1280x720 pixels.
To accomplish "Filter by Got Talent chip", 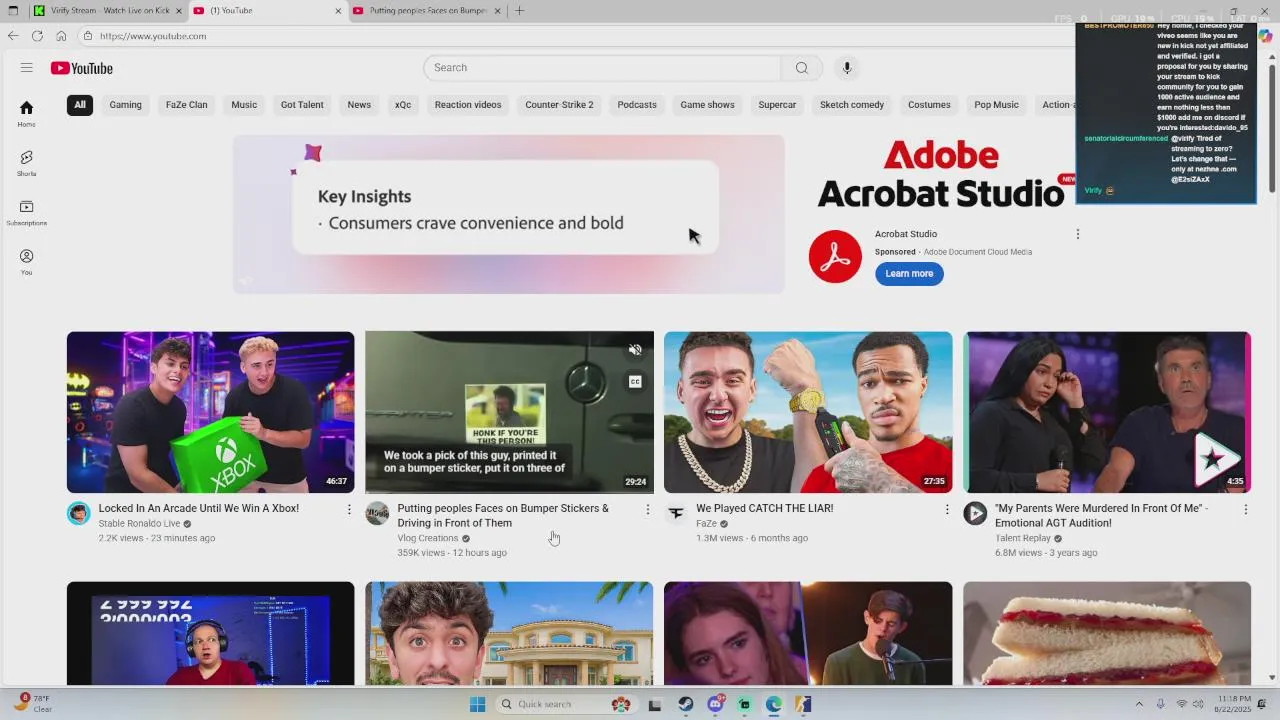I will click(302, 105).
